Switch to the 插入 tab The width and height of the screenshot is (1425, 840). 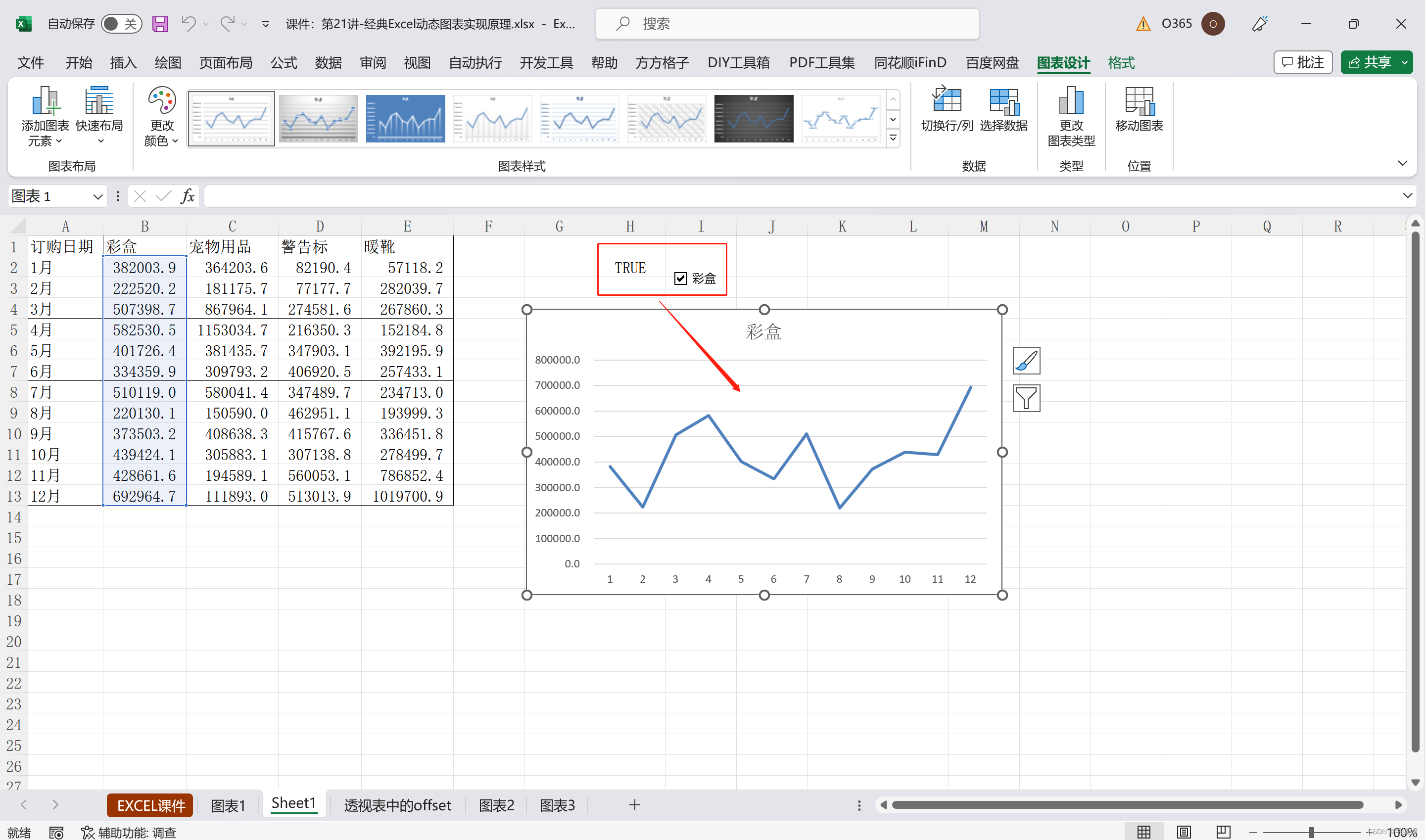click(x=123, y=63)
